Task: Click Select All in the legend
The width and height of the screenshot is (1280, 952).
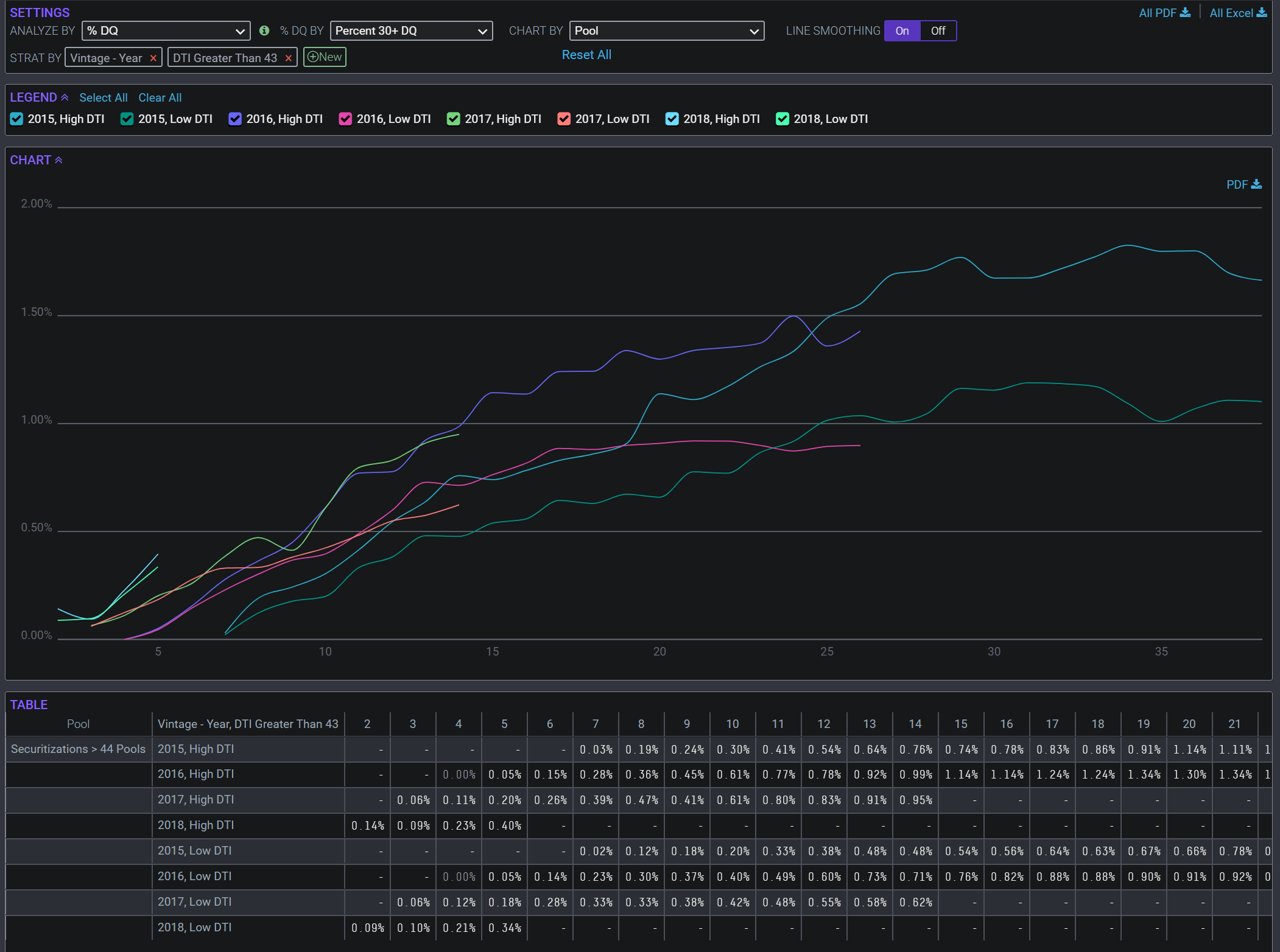Action: [103, 98]
